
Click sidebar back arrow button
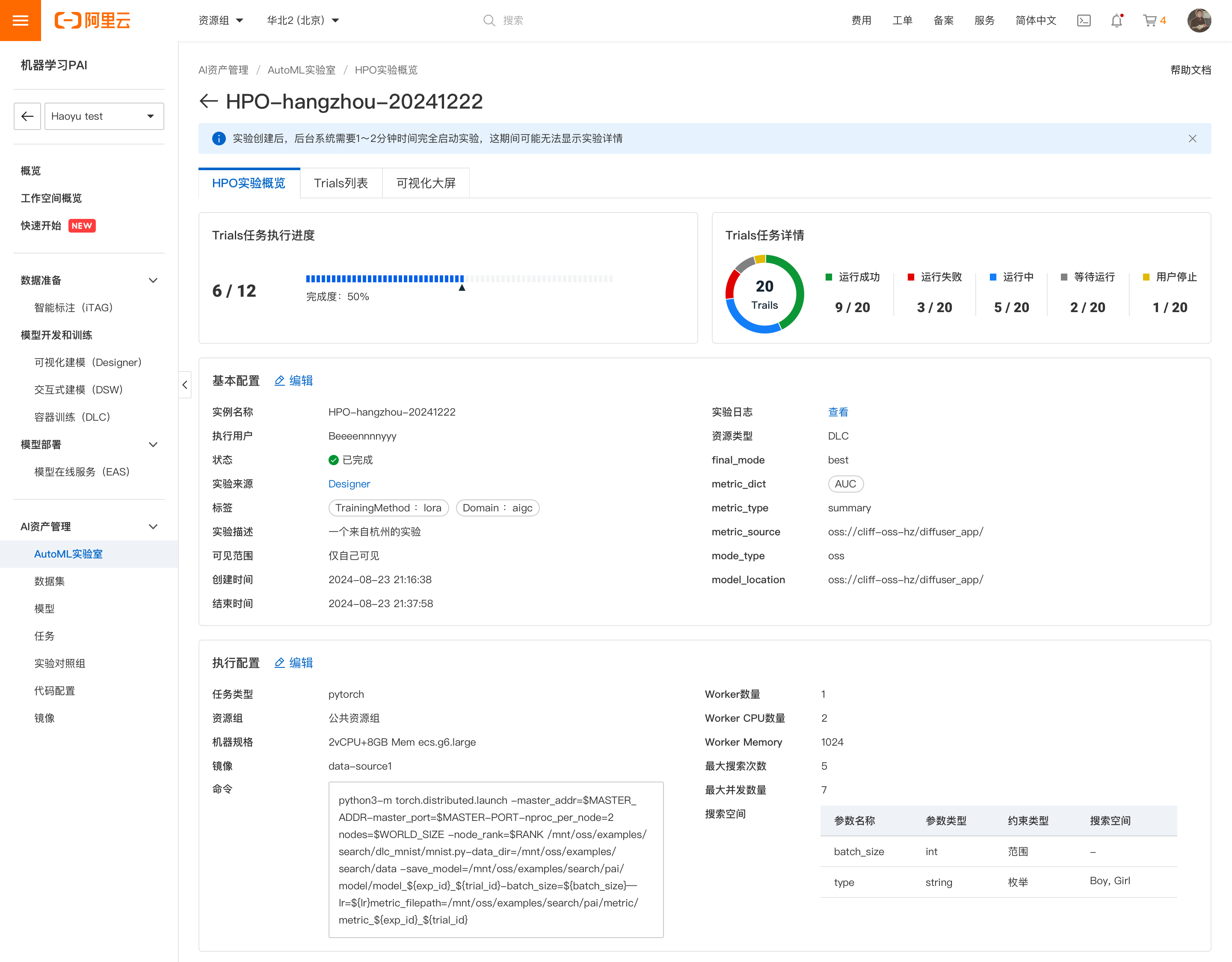coord(27,116)
